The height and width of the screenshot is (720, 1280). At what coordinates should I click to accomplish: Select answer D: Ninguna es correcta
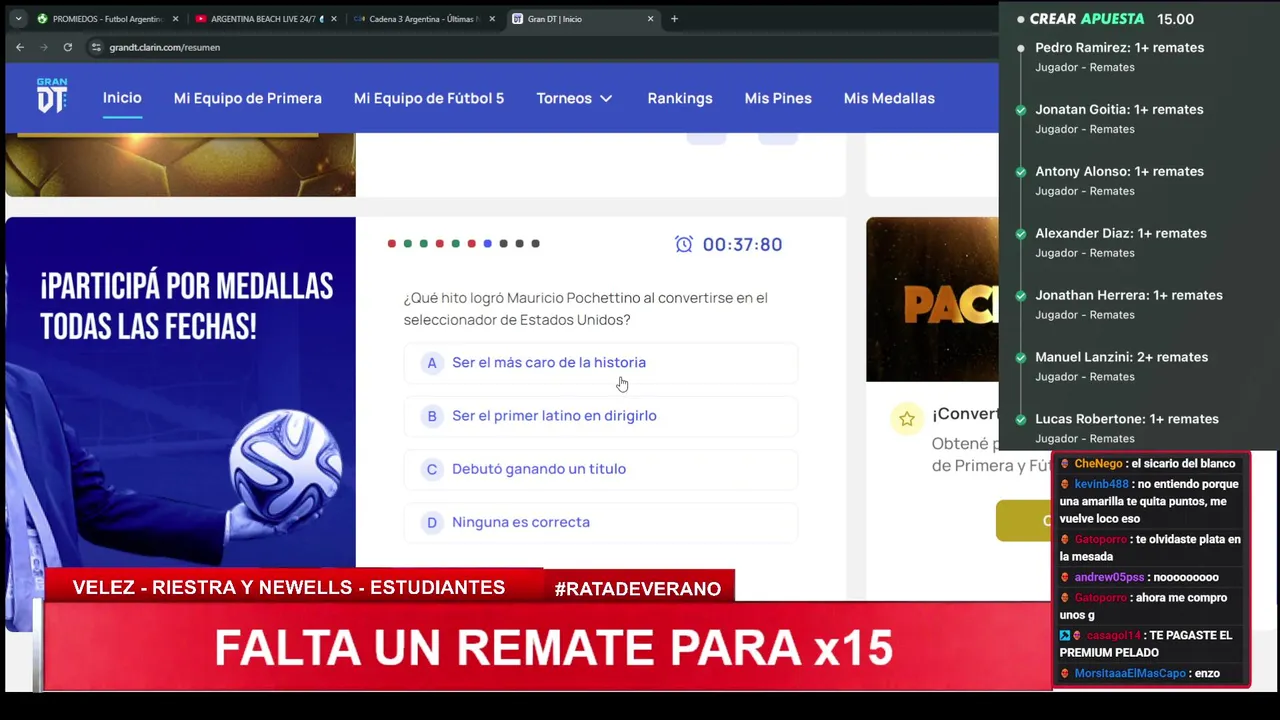[600, 522]
